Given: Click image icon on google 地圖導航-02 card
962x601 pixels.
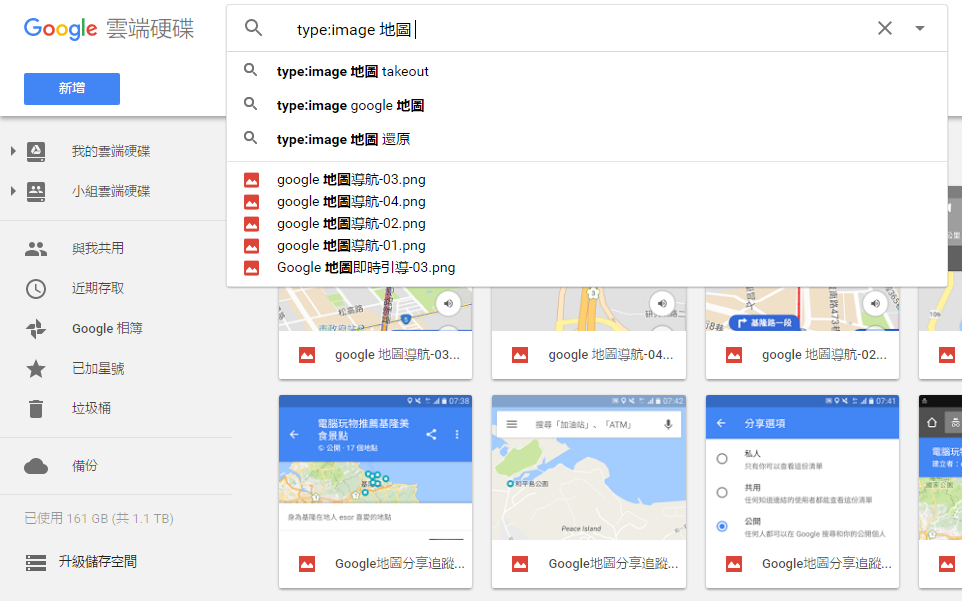Looking at the screenshot, I should (734, 355).
